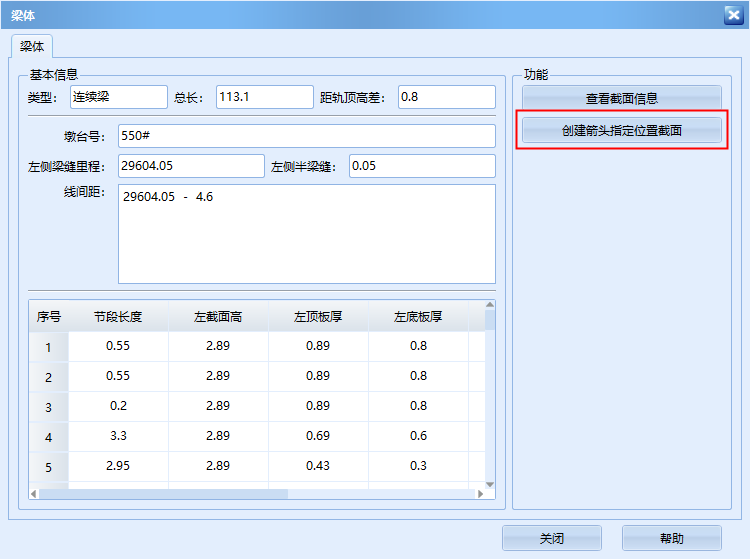Close the 梁体 dialog window
The image size is (750, 559).
pyautogui.click(x=732, y=14)
